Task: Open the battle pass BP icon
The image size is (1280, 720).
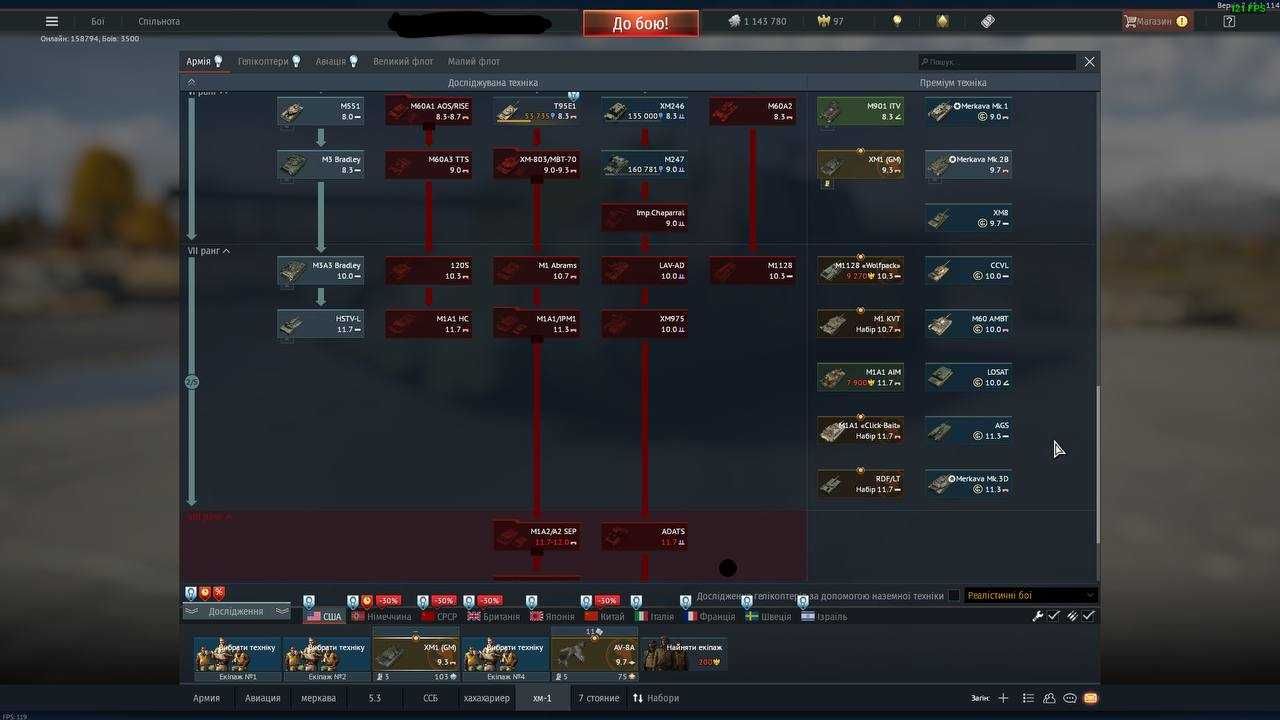Action: point(988,21)
